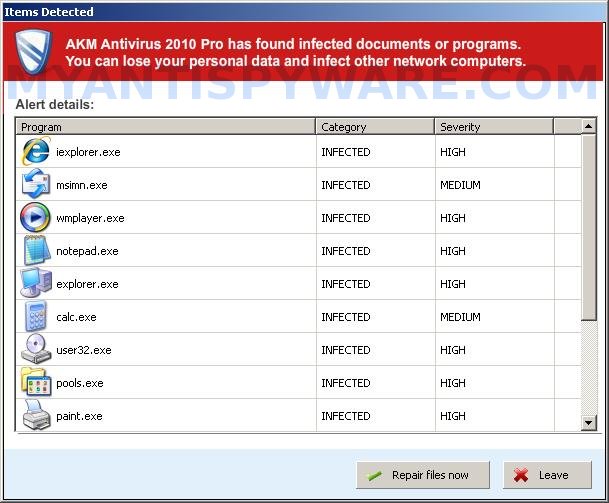Screen dimensions: 609x503
Task: Click the INFECTED category for user32.exe
Action: [x=346, y=350]
